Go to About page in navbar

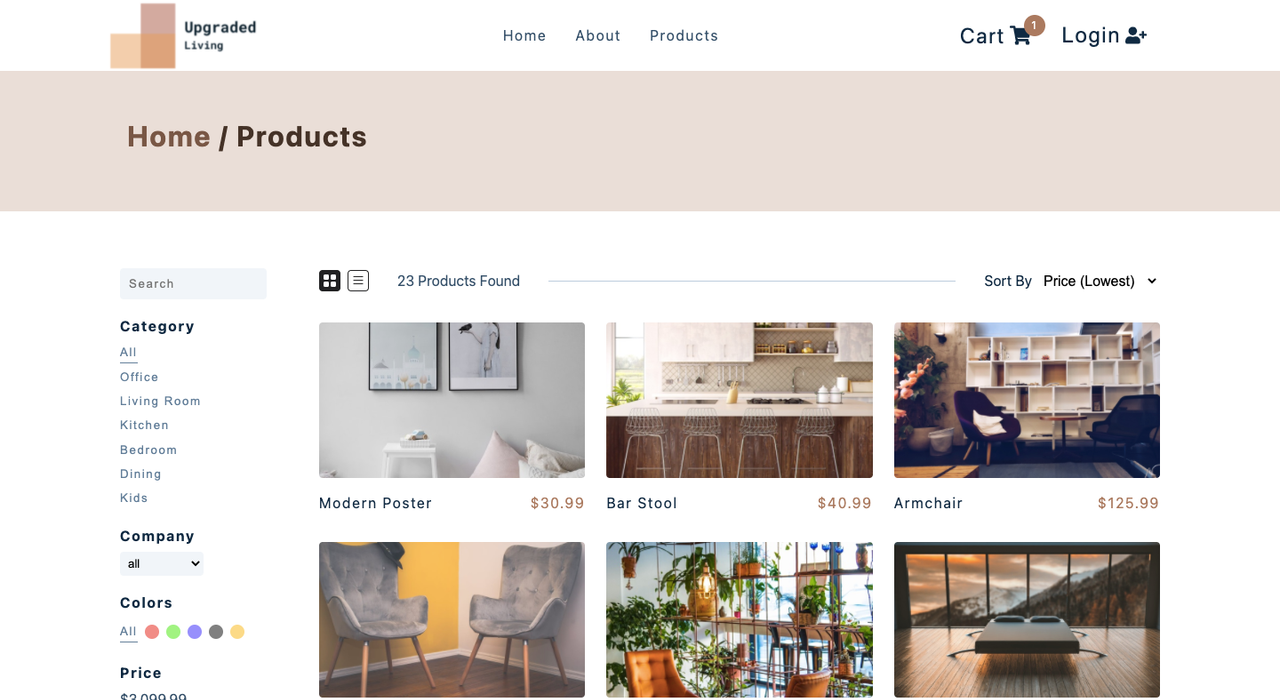(598, 36)
